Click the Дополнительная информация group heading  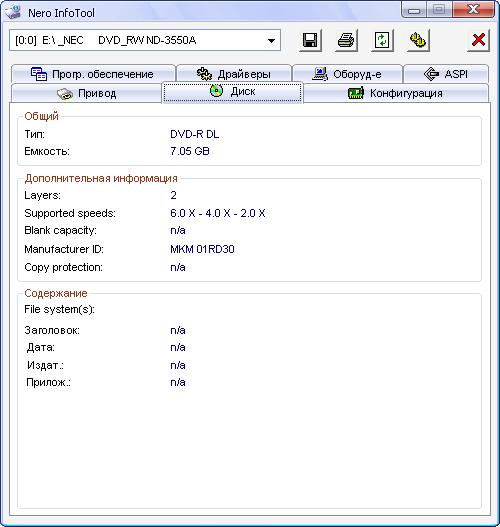pyautogui.click(x=101, y=178)
